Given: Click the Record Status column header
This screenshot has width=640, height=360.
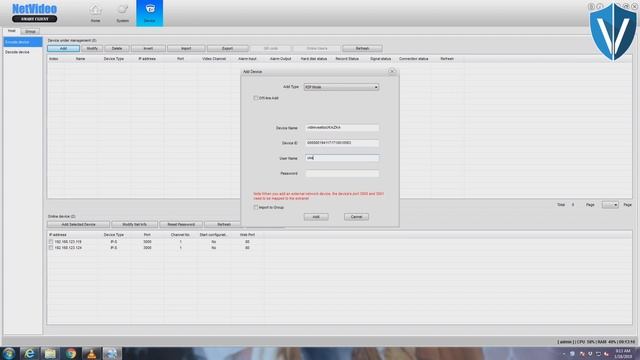Looking at the screenshot, I should pos(347,59).
